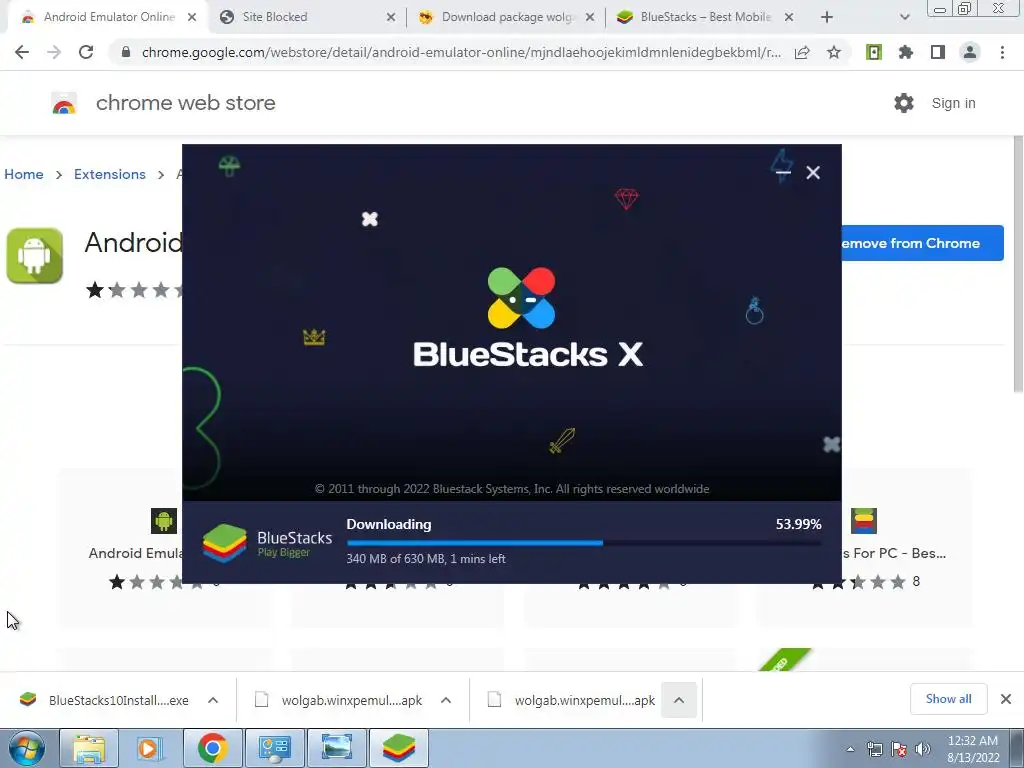Click the control panel taskbar icon
The width and height of the screenshot is (1024, 768).
pos(274,748)
